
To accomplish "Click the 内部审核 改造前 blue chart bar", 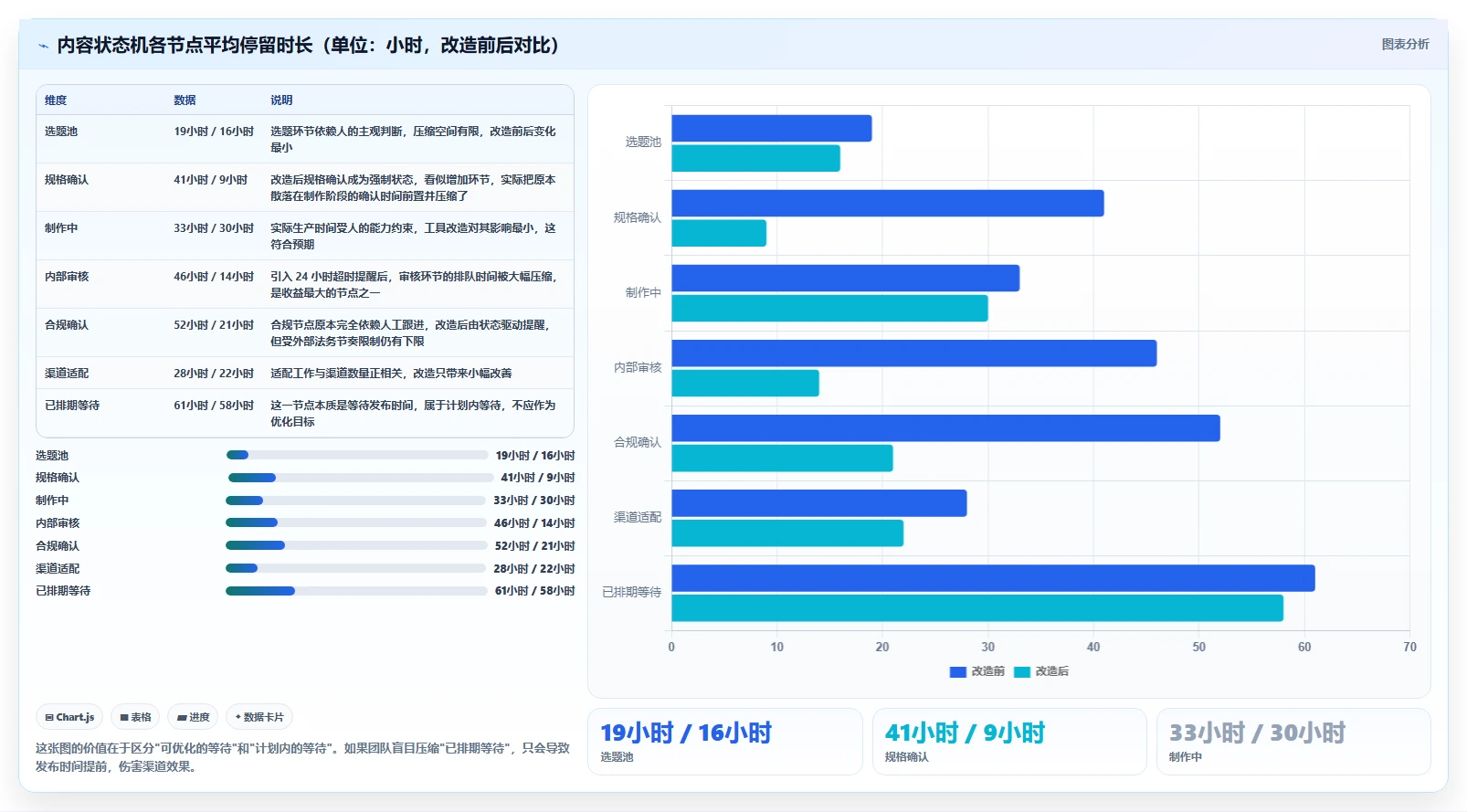I will 914,353.
